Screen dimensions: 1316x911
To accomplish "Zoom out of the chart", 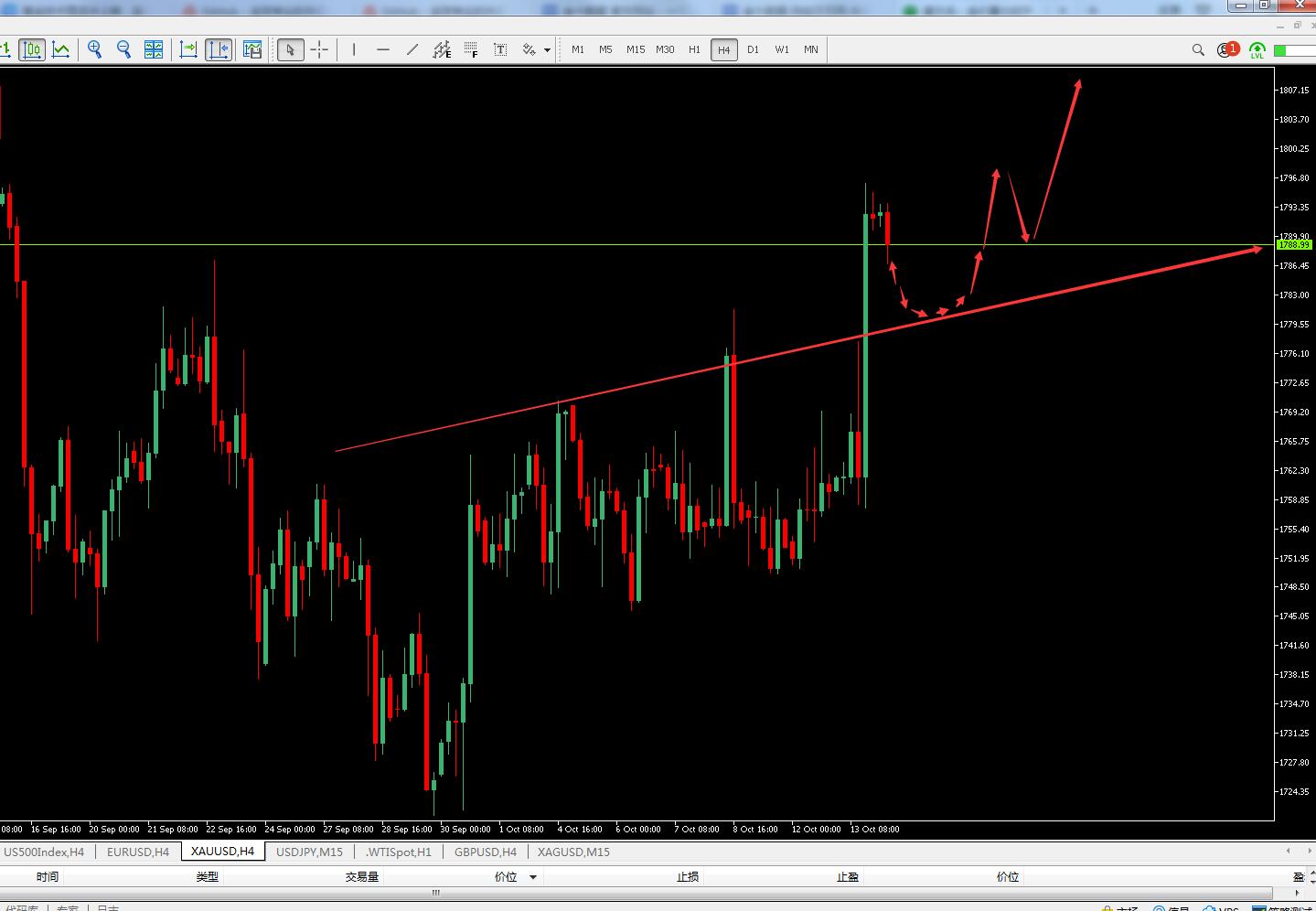I will coord(123,49).
